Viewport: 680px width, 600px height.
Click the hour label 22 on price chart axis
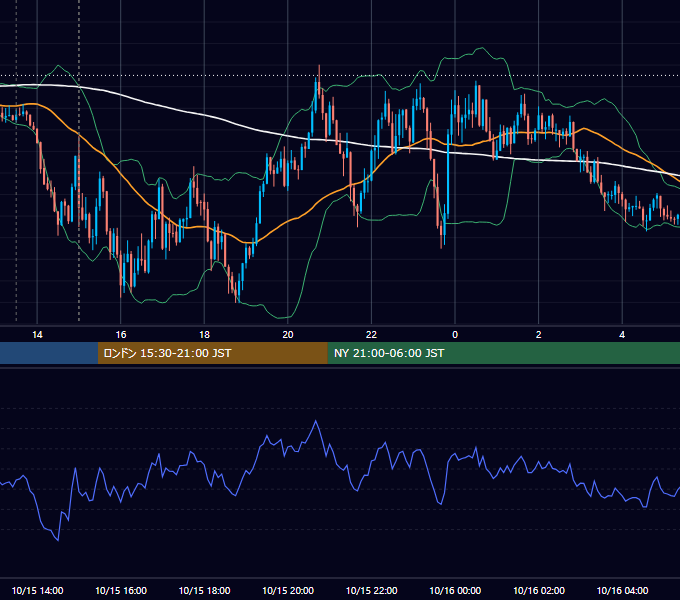tap(371, 335)
